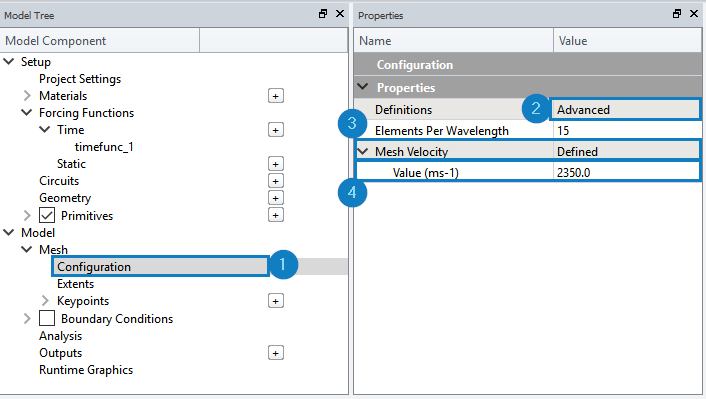Close the Properties panel
This screenshot has height=399, width=706.
(x=694, y=14)
